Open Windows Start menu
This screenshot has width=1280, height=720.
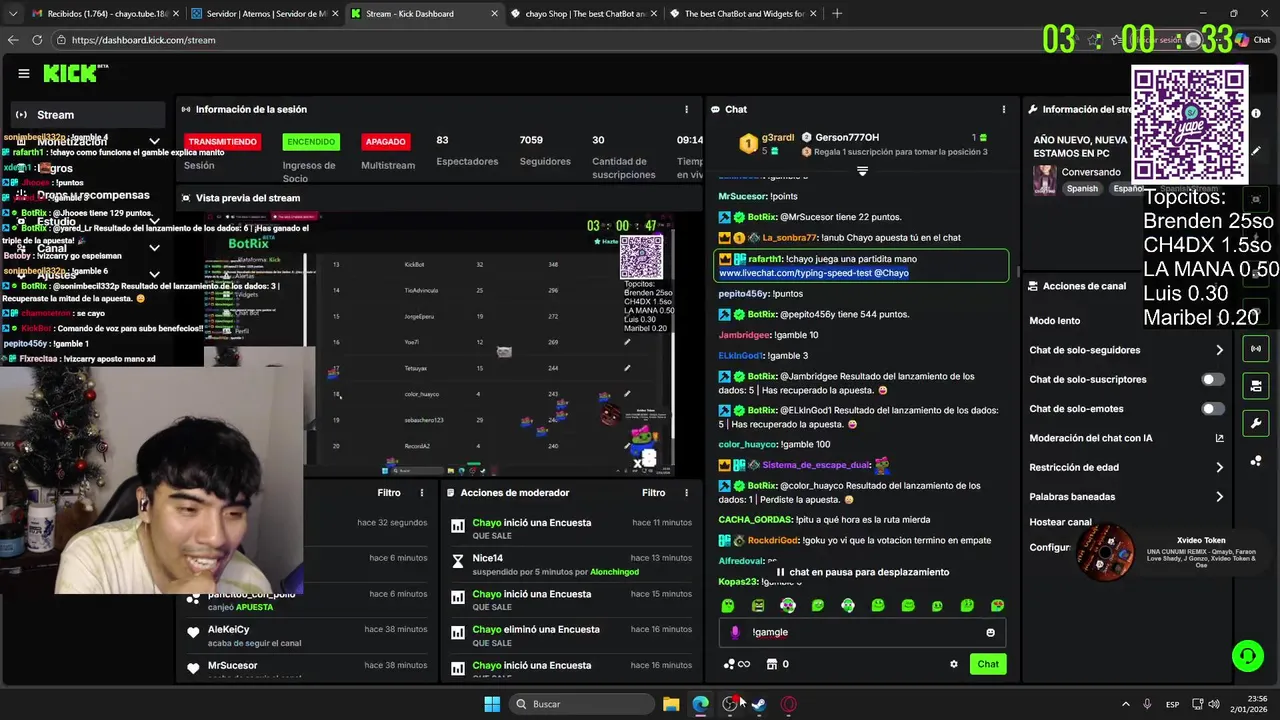[492, 704]
